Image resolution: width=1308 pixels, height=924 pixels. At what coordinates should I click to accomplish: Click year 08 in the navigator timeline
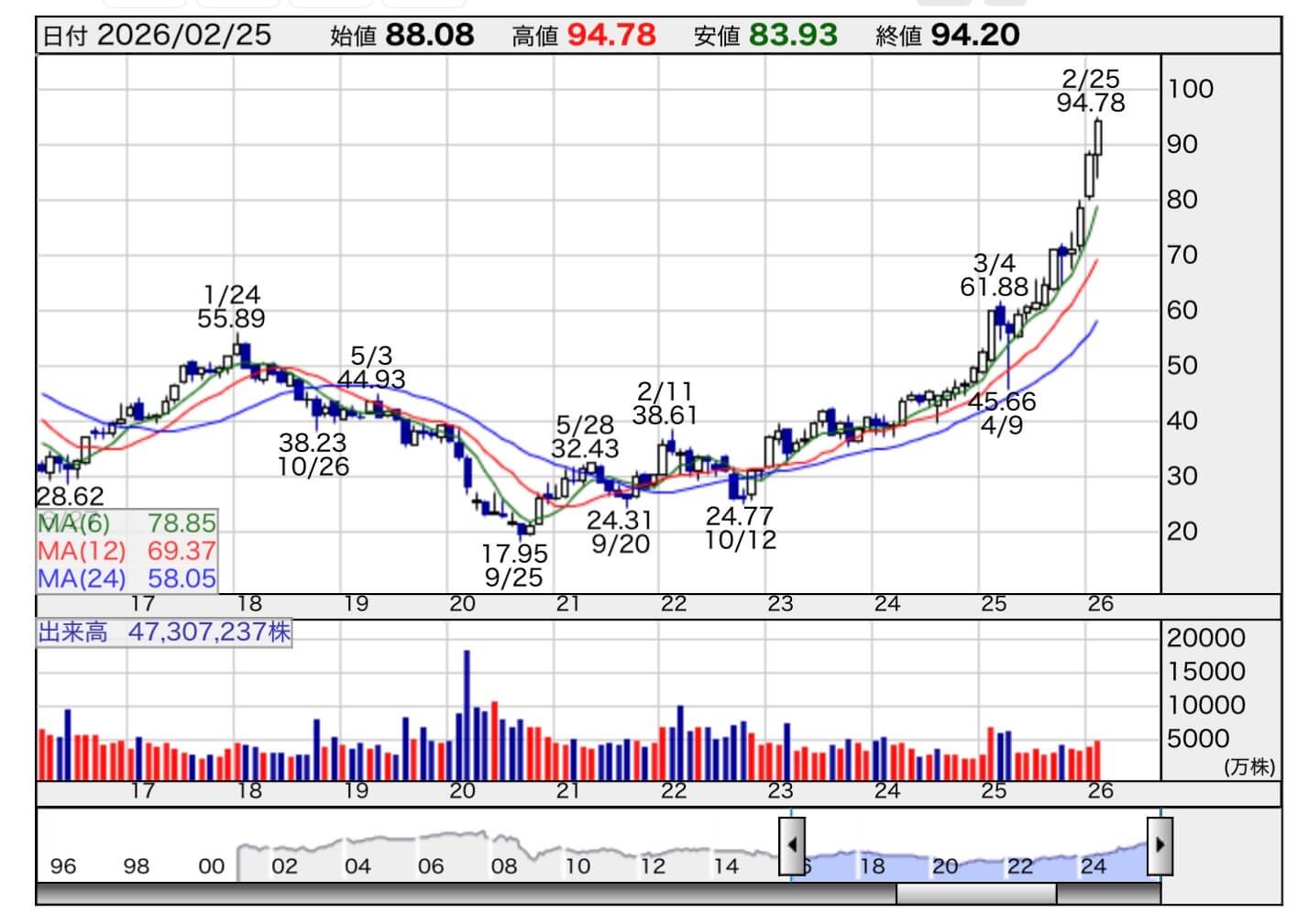pyautogui.click(x=503, y=866)
